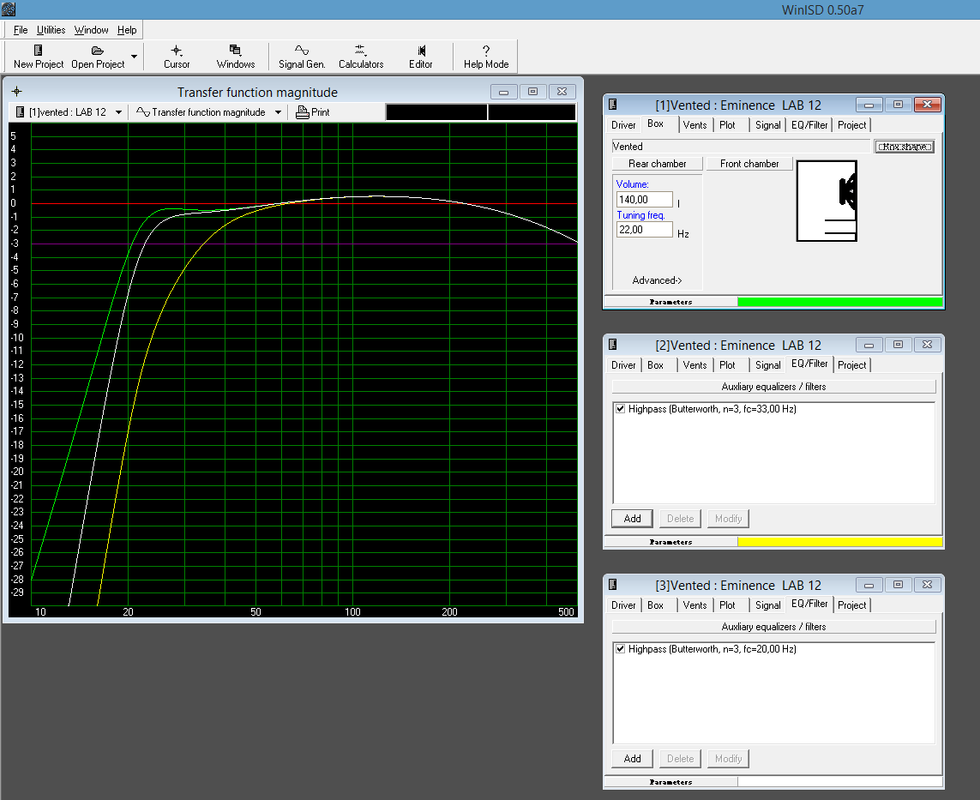This screenshot has width=980, height=800.
Task: Open the Window menu
Action: click(91, 30)
